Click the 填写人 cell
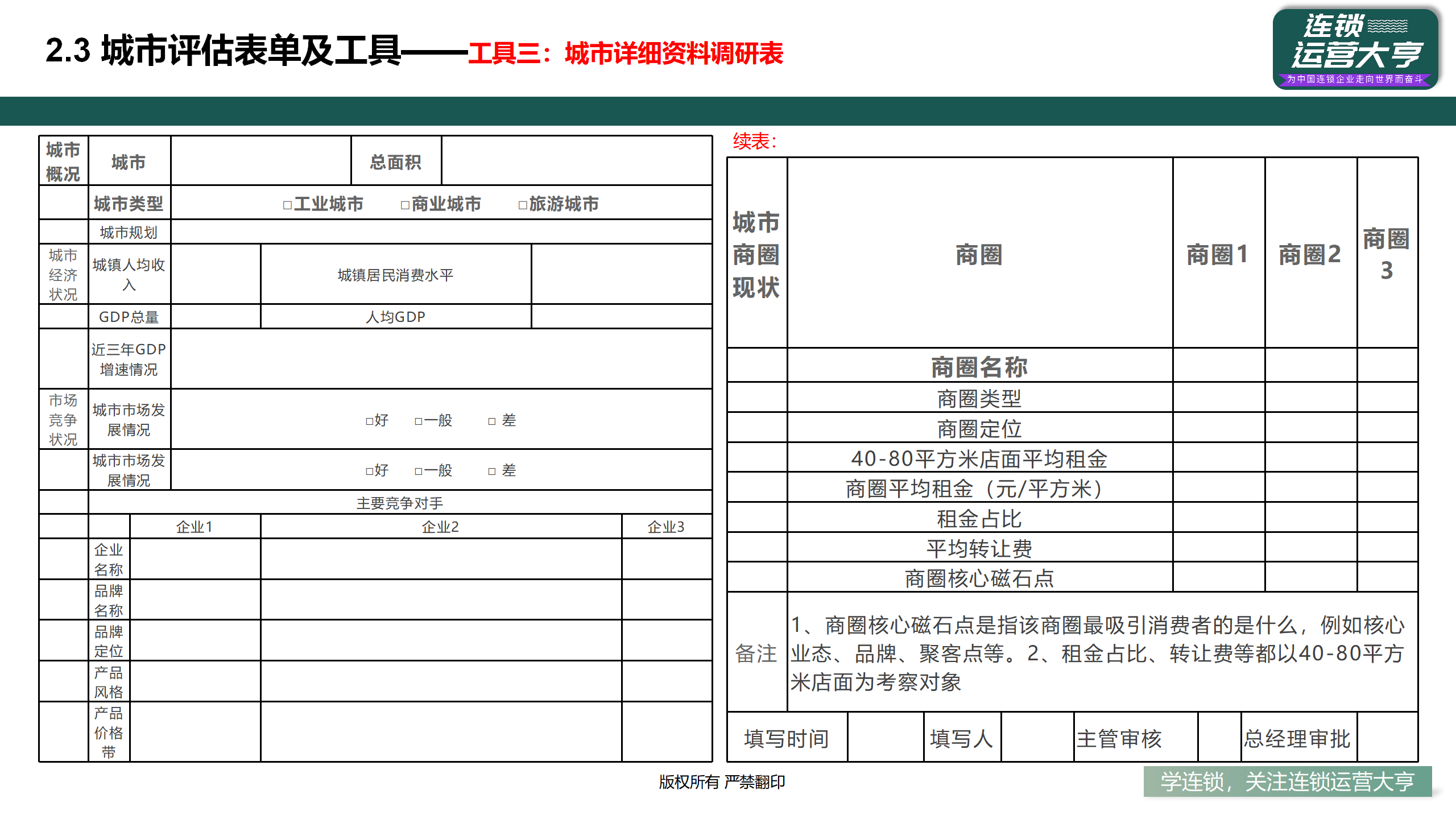Viewport: 1456px width, 819px height. click(x=962, y=738)
